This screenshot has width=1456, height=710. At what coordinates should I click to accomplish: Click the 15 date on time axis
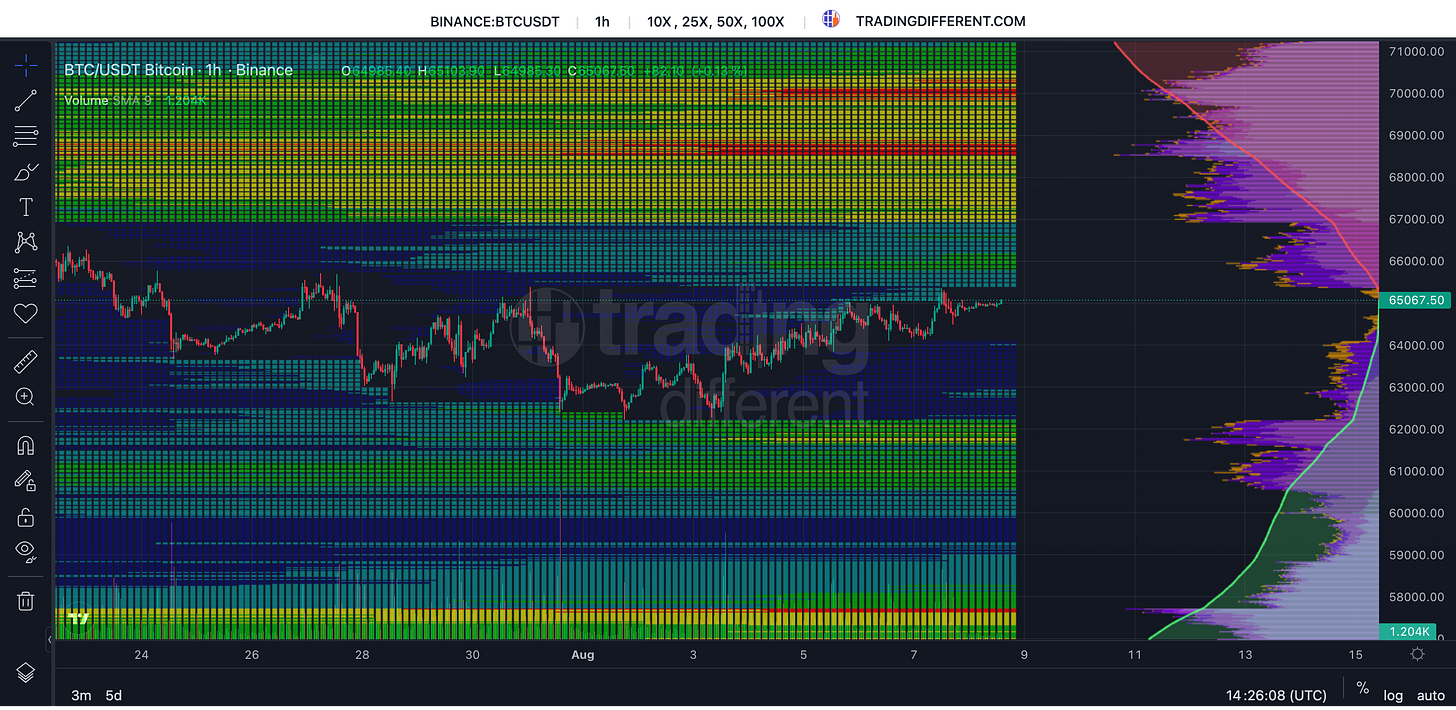click(x=1355, y=655)
